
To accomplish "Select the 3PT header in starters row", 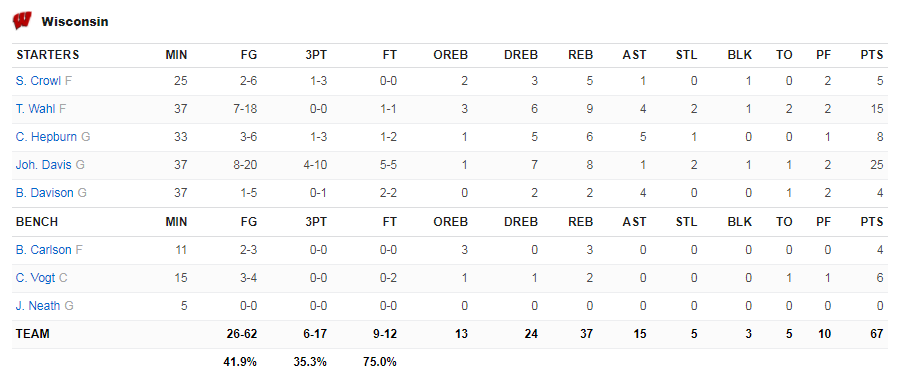I will tap(316, 55).
